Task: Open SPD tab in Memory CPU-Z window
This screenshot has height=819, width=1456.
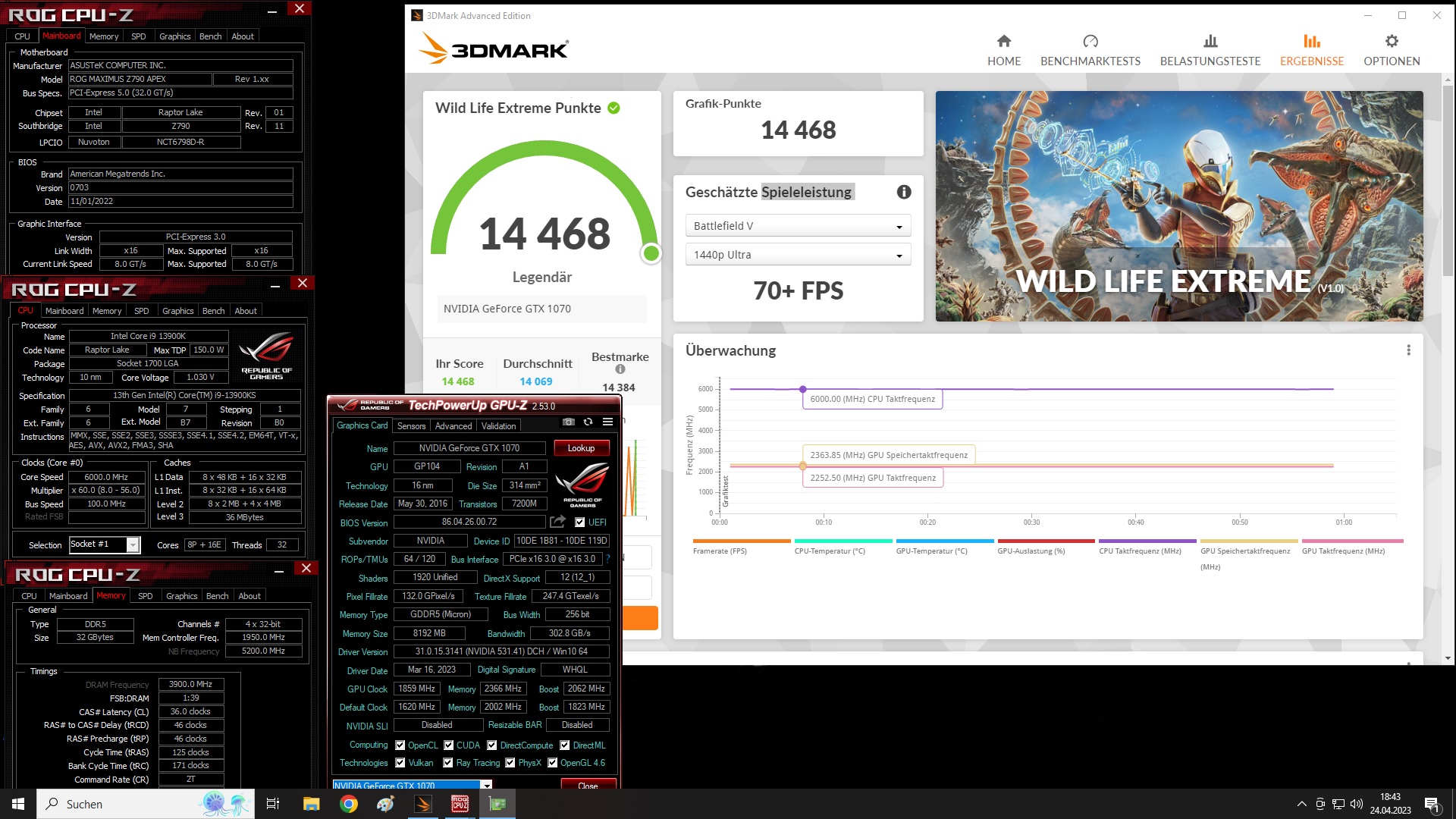Action: pos(146,596)
